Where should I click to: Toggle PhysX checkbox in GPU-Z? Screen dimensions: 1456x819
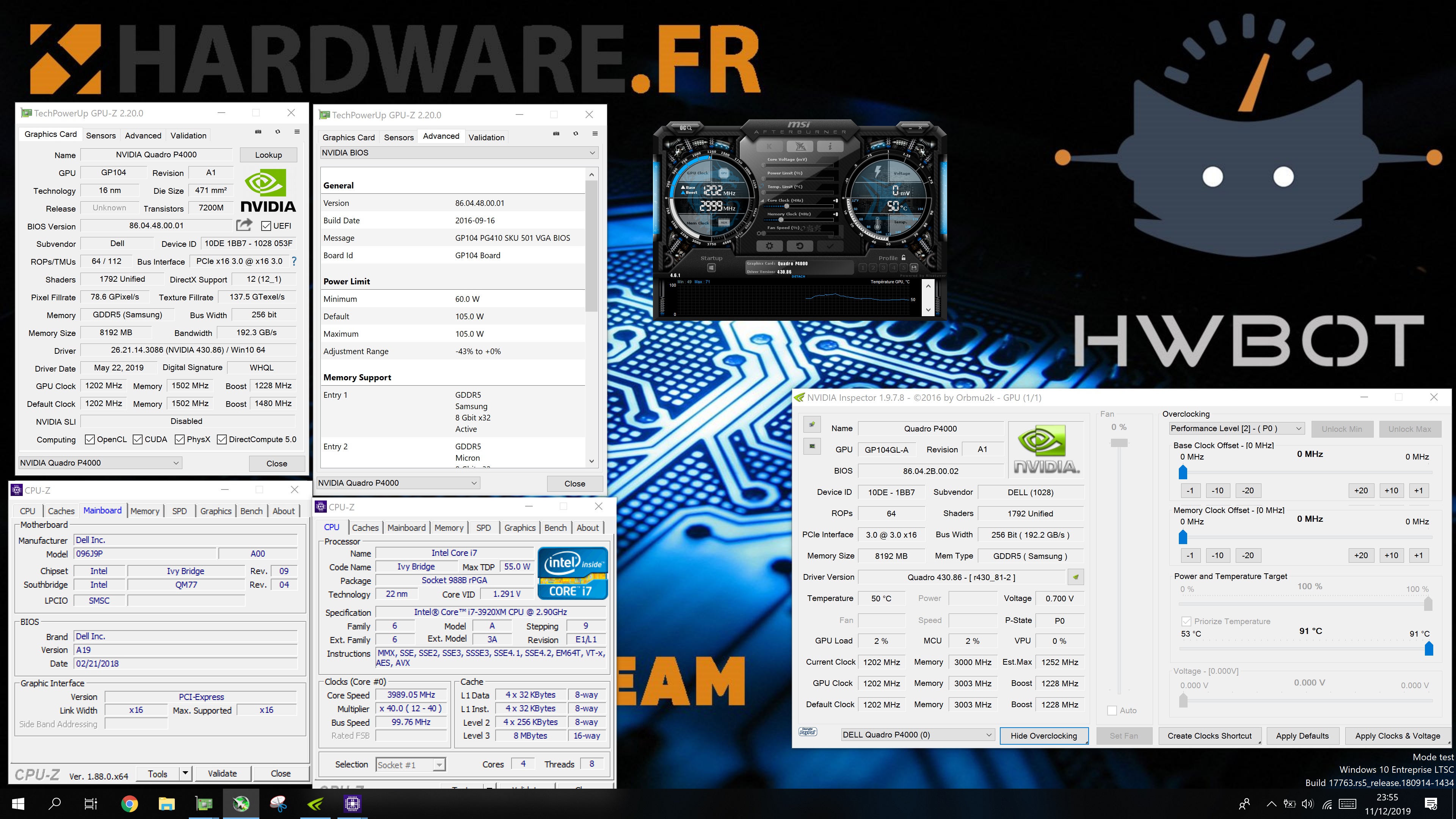pos(180,439)
